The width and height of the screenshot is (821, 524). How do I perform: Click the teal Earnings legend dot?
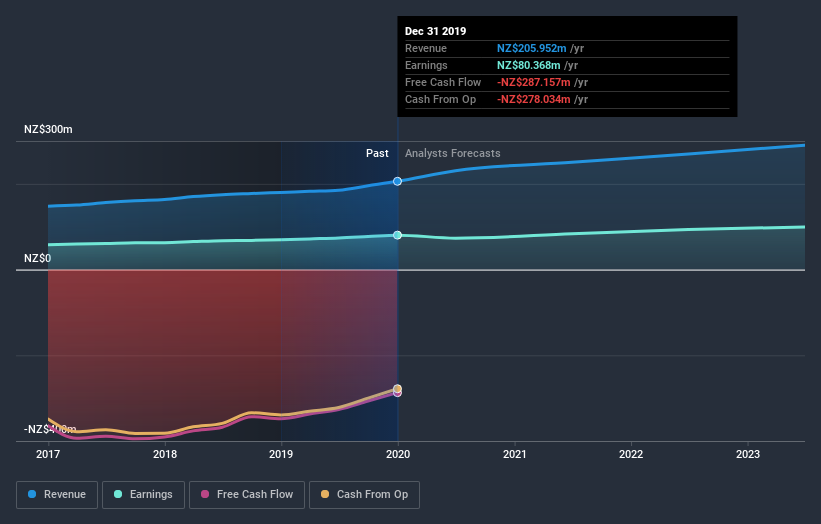pyautogui.click(x=118, y=494)
